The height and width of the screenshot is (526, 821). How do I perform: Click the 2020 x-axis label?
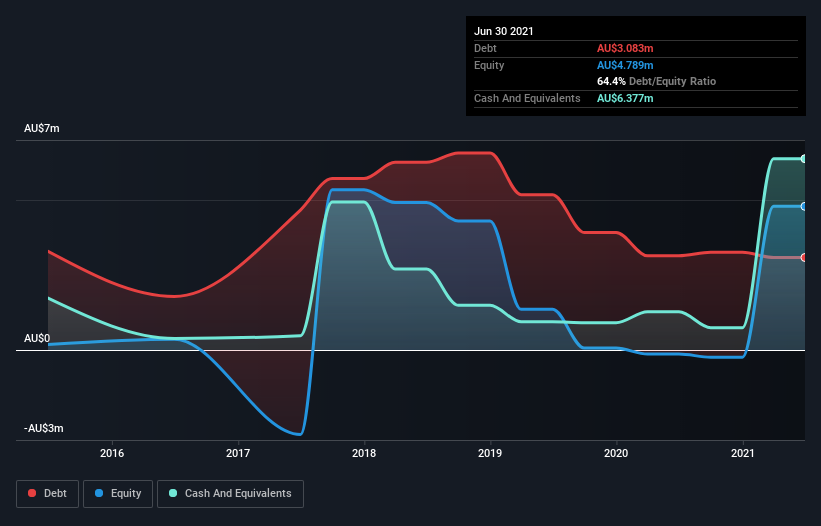click(616, 453)
